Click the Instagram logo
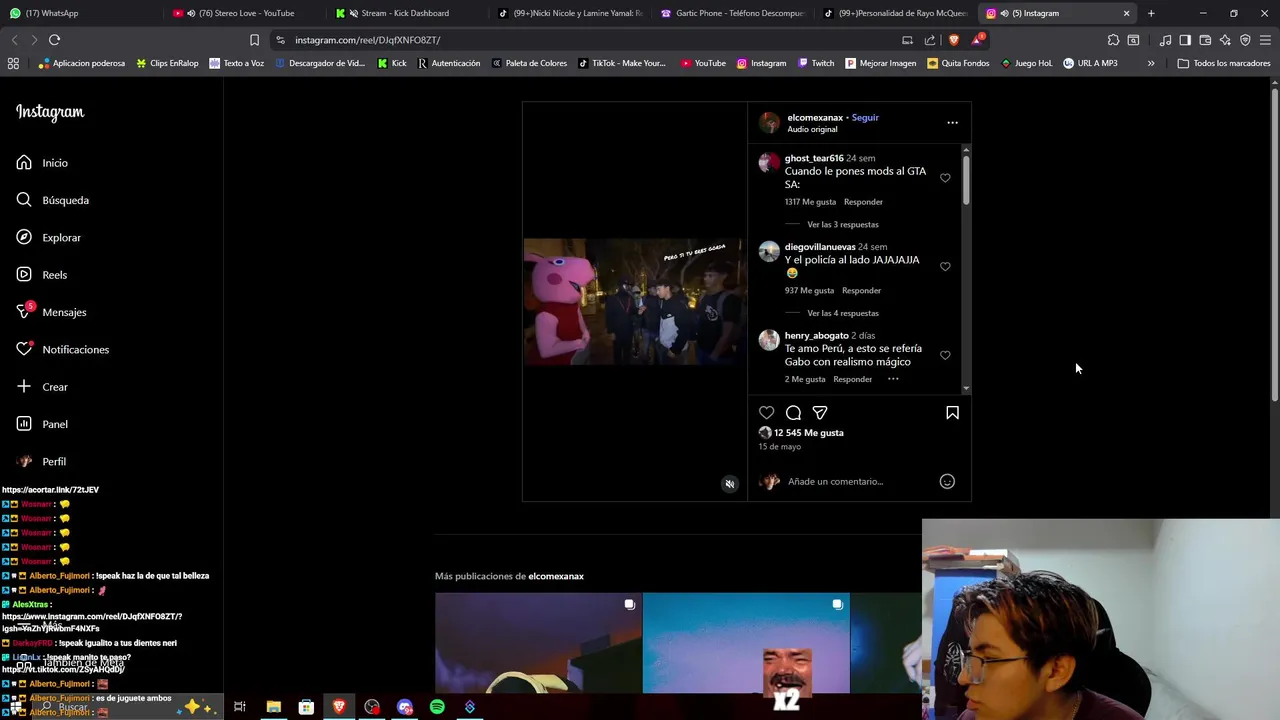This screenshot has width=1280, height=720. click(50, 112)
